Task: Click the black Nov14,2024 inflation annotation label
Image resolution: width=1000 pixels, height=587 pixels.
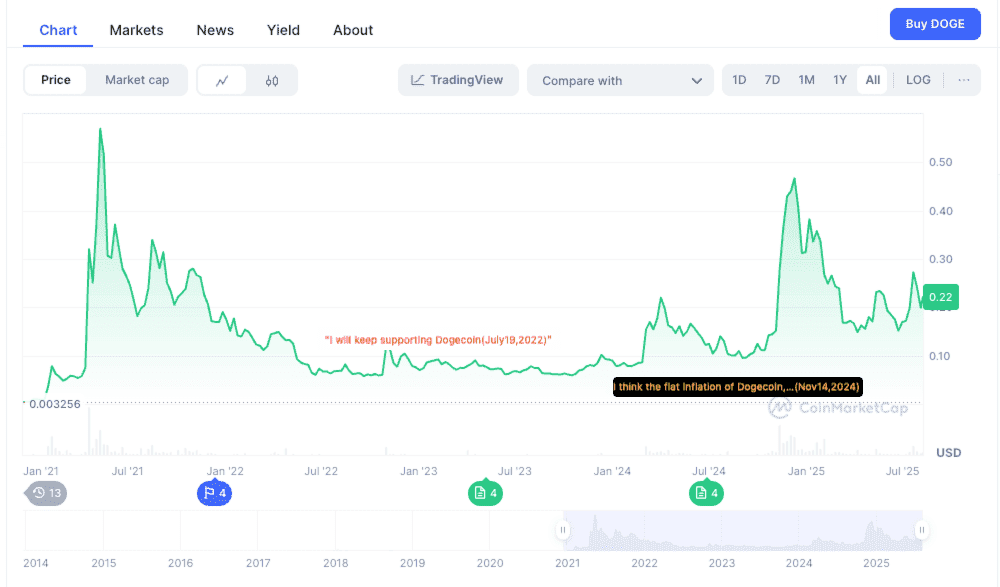Action: point(738,387)
